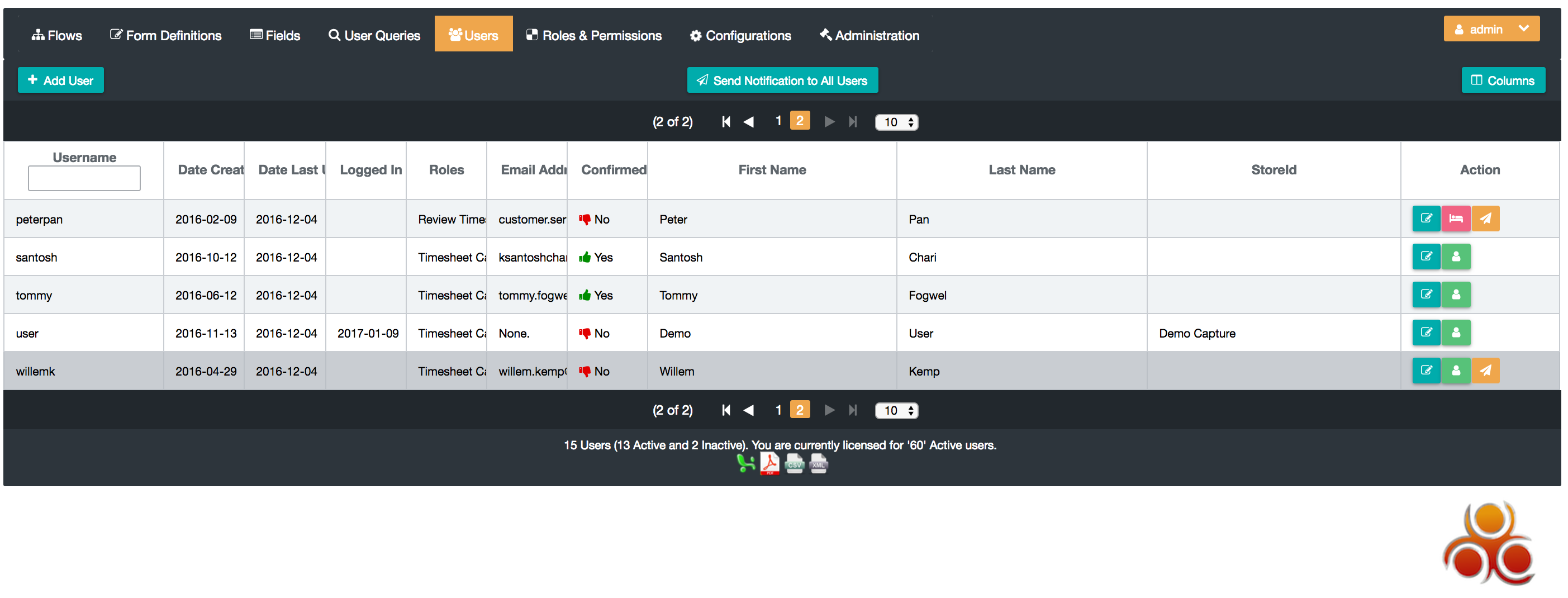This screenshot has height=598, width=1568.
Task: Click Send Notification to All Users
Action: pyautogui.click(x=782, y=80)
